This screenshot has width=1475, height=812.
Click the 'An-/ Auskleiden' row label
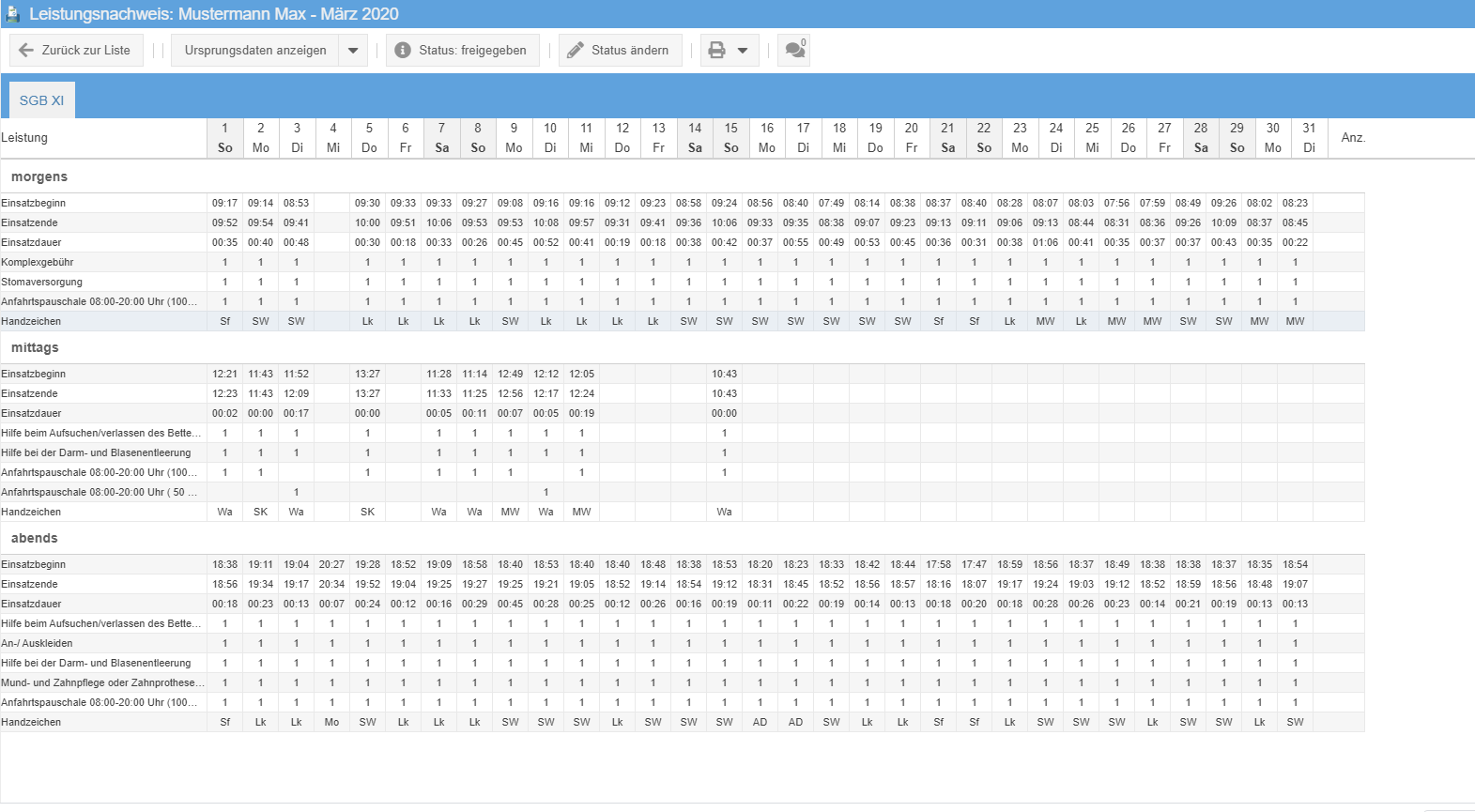(38, 643)
